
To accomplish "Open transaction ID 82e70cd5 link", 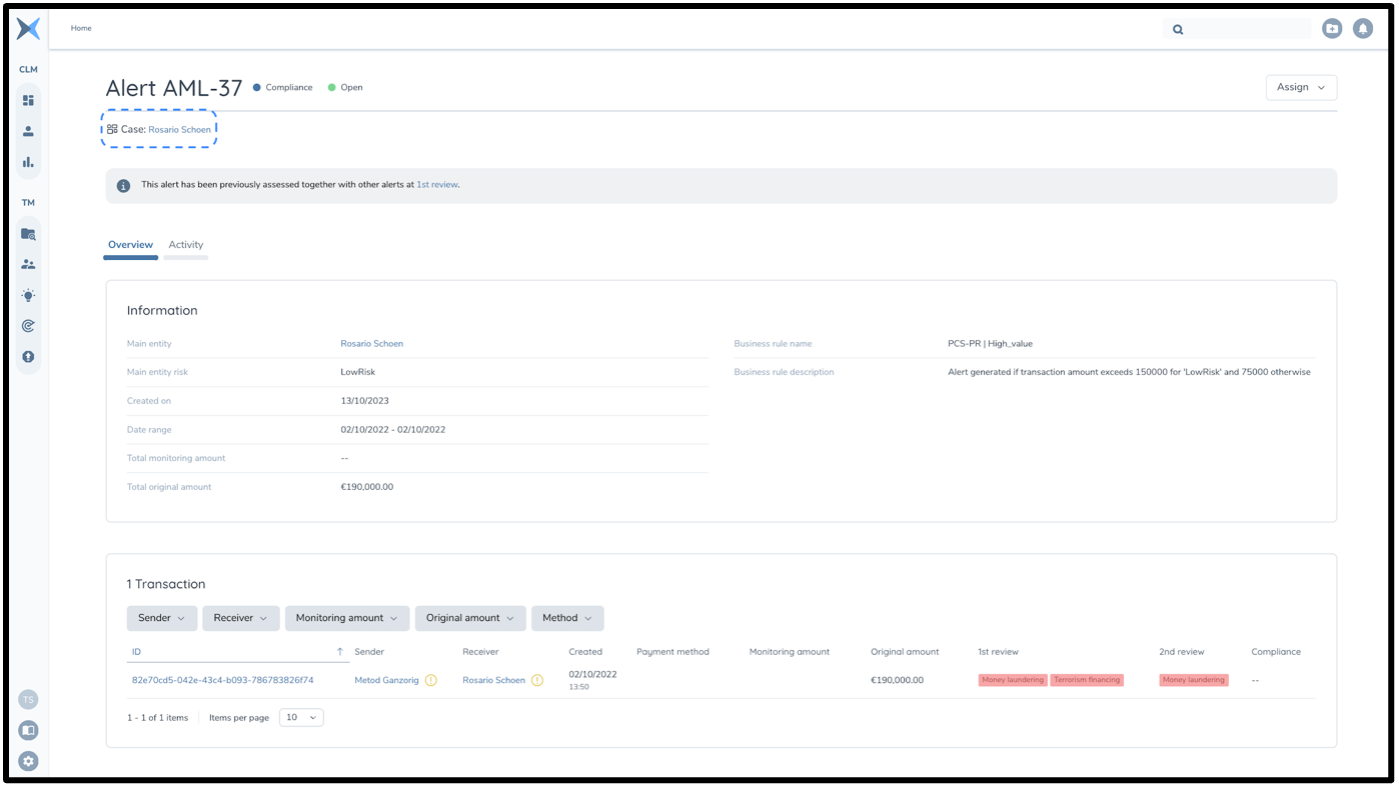I will [223, 680].
